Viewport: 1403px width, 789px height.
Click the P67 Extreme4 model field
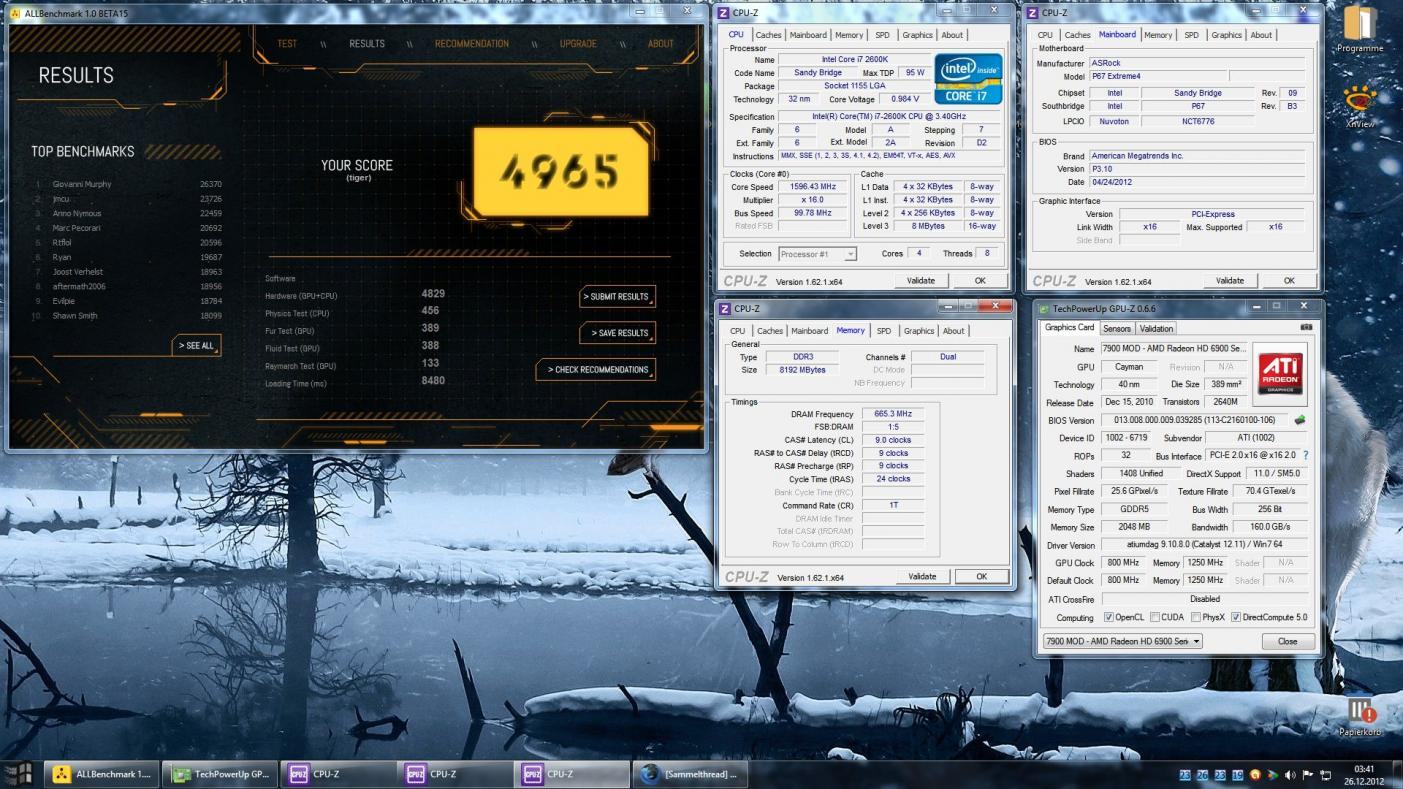(1158, 76)
